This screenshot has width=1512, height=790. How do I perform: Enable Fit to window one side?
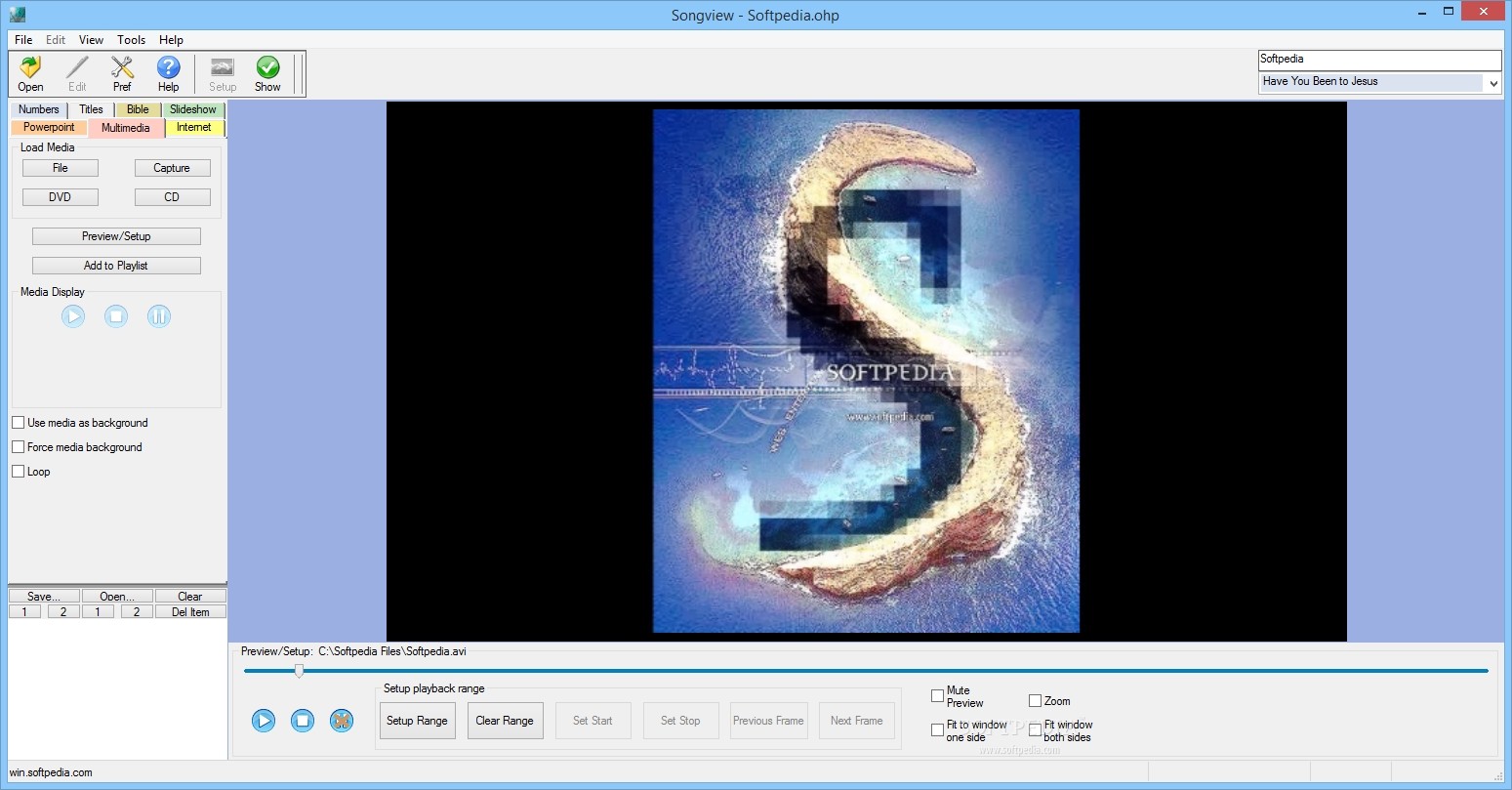[x=937, y=730]
